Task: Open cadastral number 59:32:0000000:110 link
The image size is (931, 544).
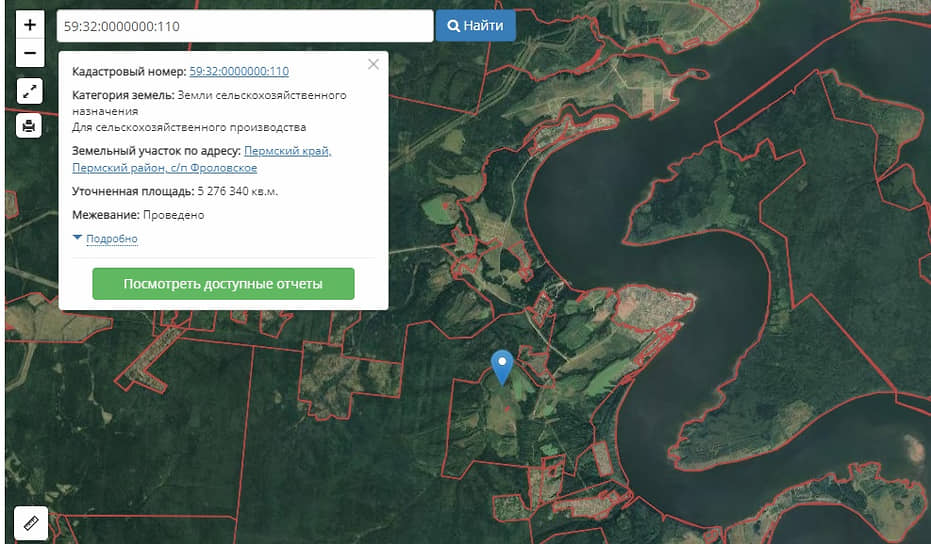Action: coord(239,71)
